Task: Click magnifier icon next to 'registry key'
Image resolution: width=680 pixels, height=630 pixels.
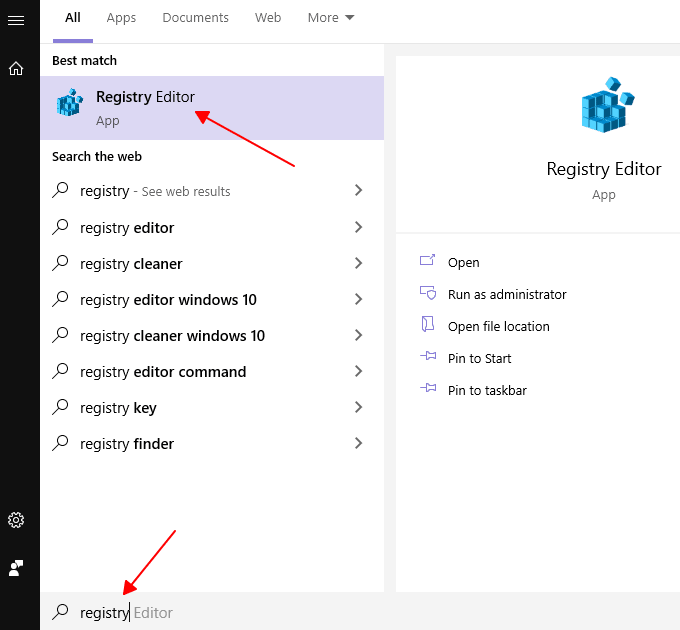Action: pyautogui.click(x=60, y=407)
